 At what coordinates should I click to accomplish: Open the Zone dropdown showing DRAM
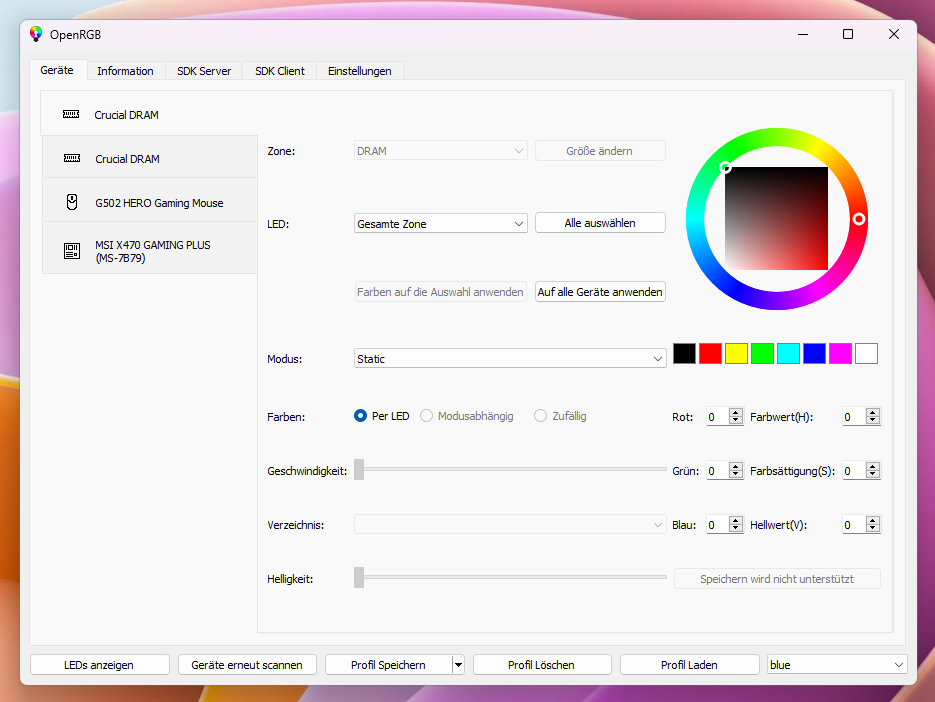tap(441, 151)
